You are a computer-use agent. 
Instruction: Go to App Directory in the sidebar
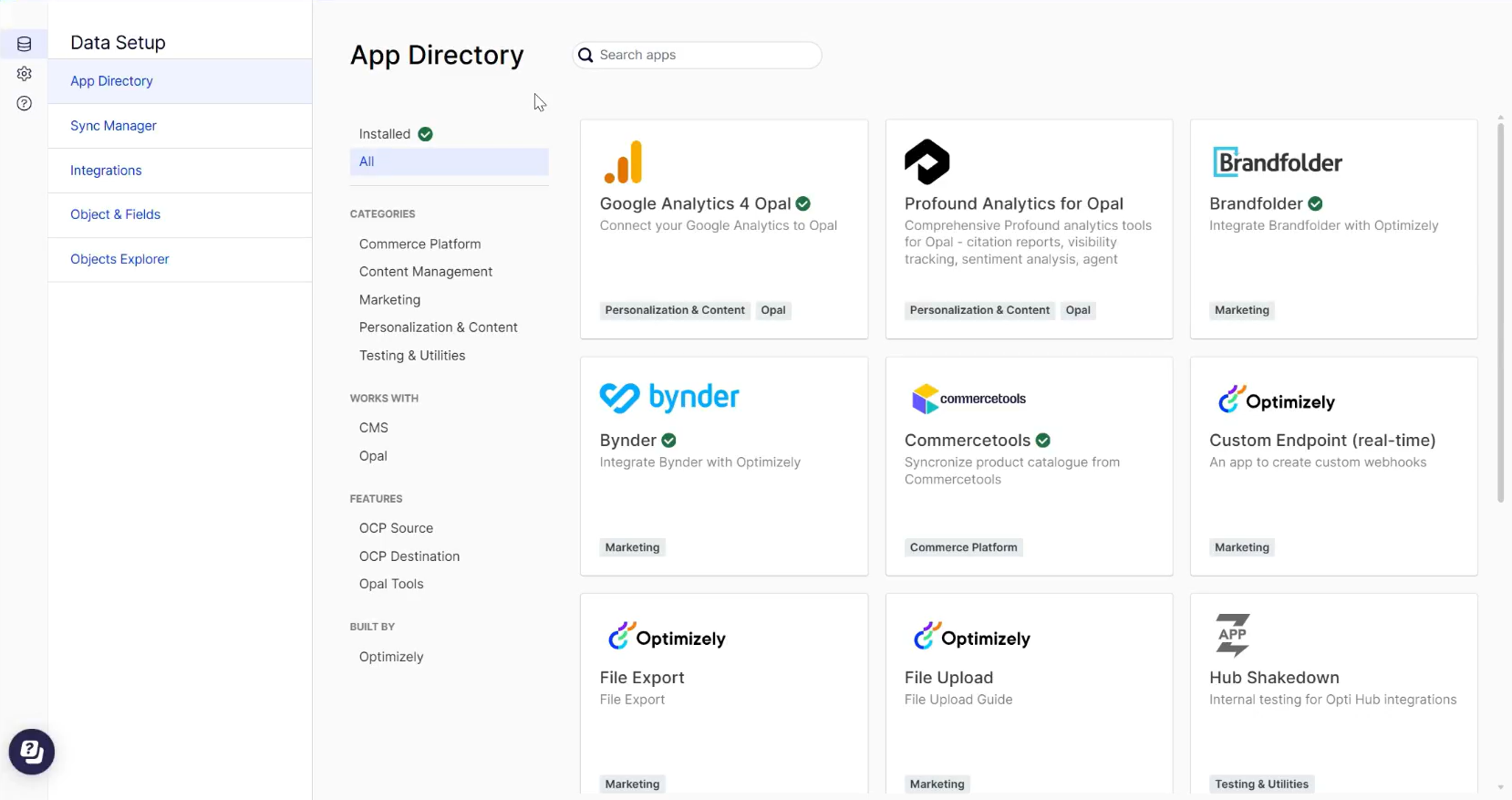(180, 81)
